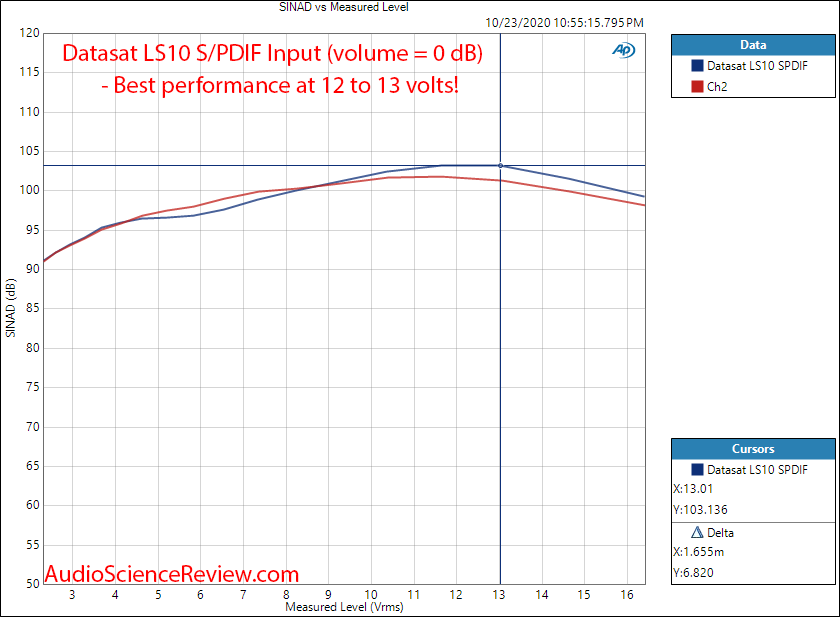Screen dimensions: 840x617
Task: Click the graph title SINAD vs Measured Level
Action: pyautogui.click(x=343, y=7)
